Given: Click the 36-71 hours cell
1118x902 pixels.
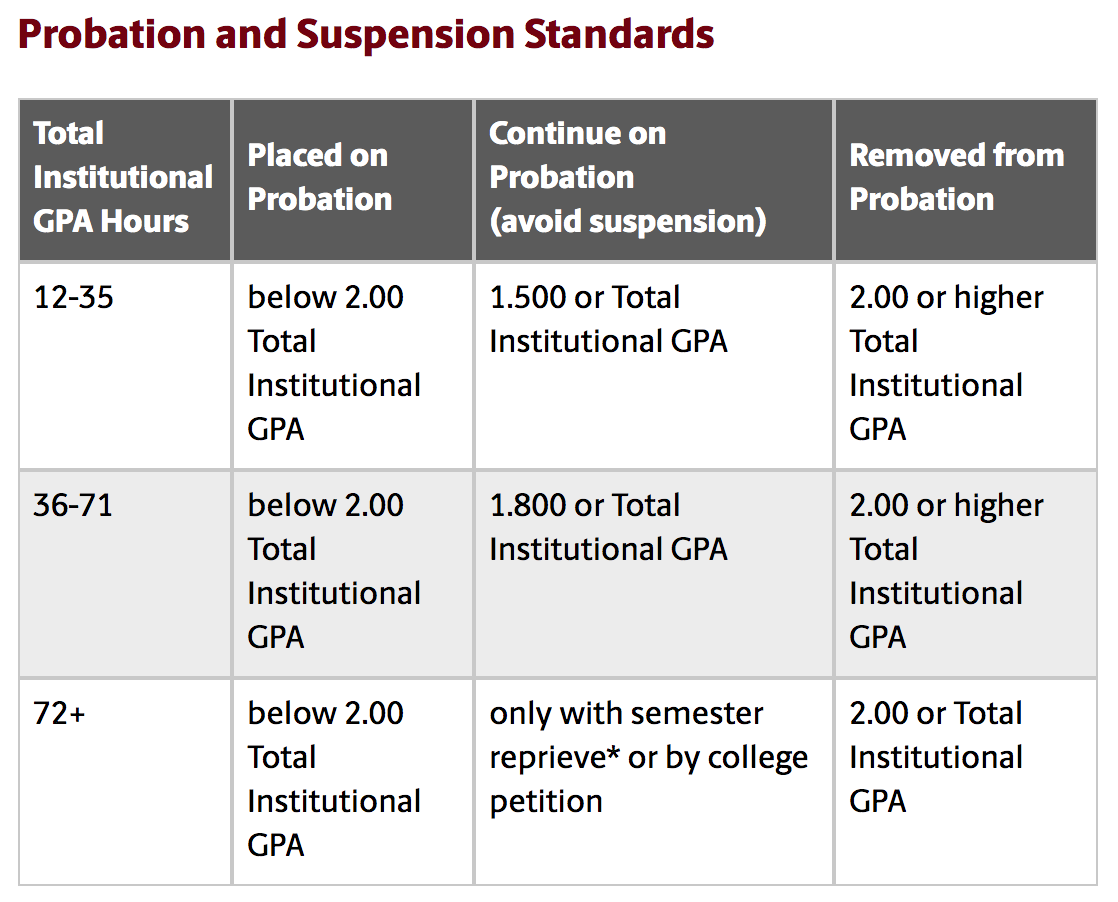Looking at the screenshot, I should click(73, 505).
